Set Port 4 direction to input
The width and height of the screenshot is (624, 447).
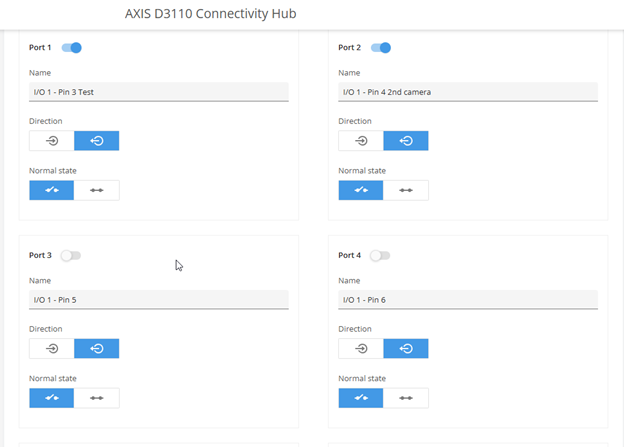(361, 349)
